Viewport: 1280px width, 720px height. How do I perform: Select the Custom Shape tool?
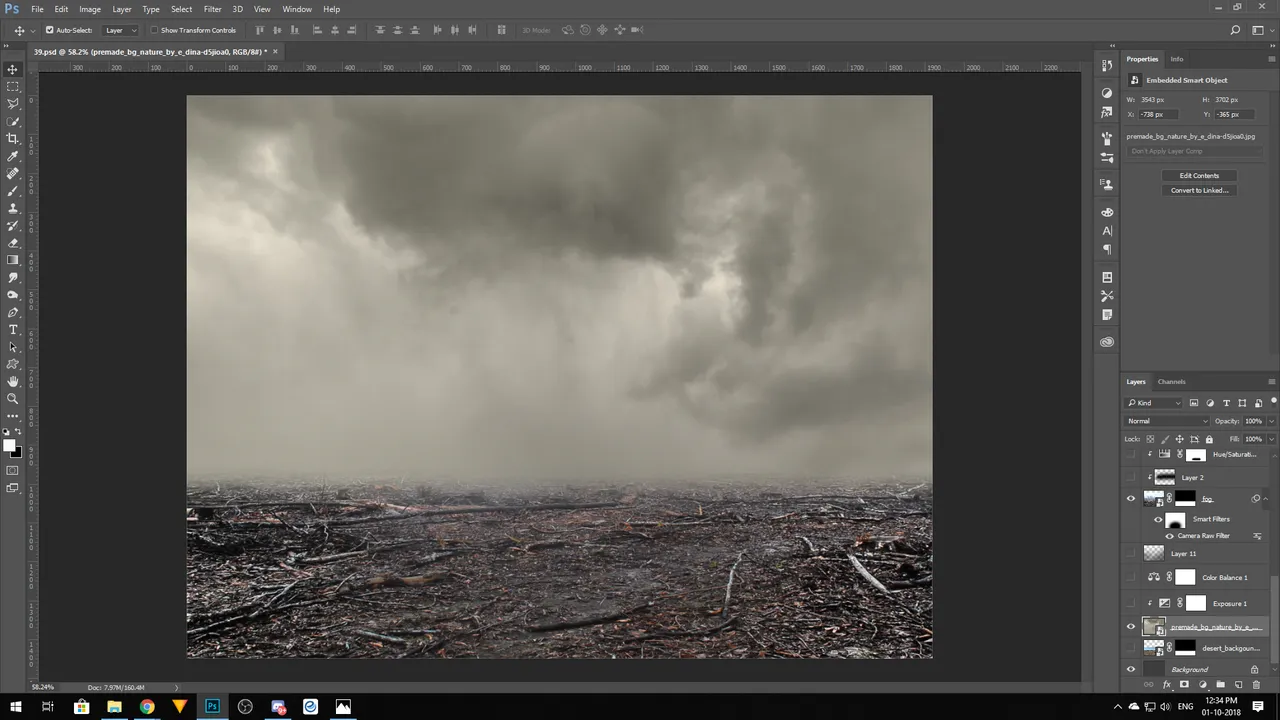[13, 364]
